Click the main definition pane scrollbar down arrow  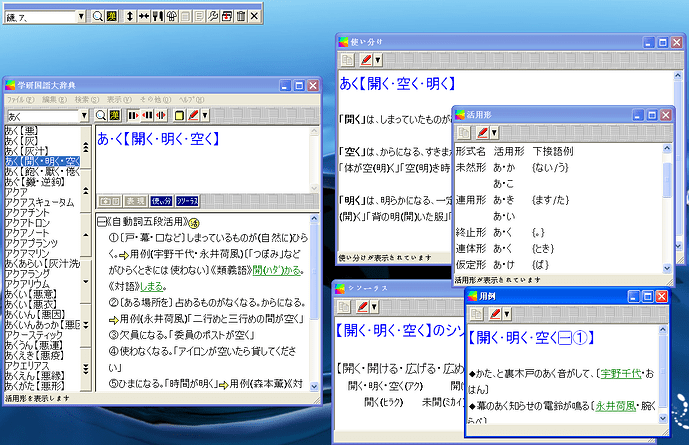pyautogui.click(x=314, y=386)
